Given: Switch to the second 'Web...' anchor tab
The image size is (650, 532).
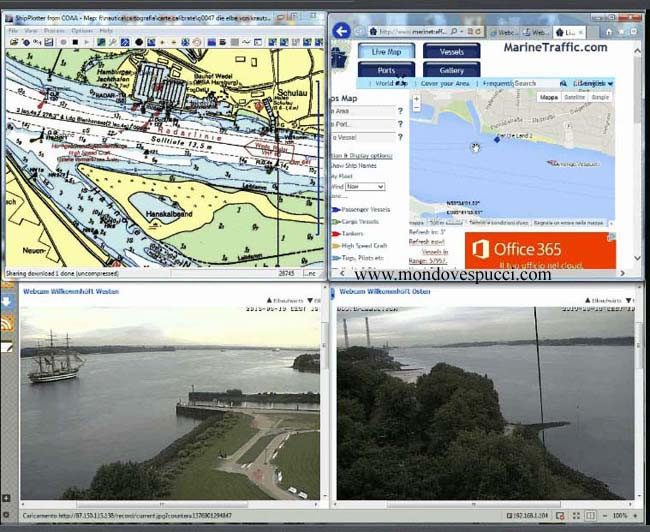Looking at the screenshot, I should (536, 32).
